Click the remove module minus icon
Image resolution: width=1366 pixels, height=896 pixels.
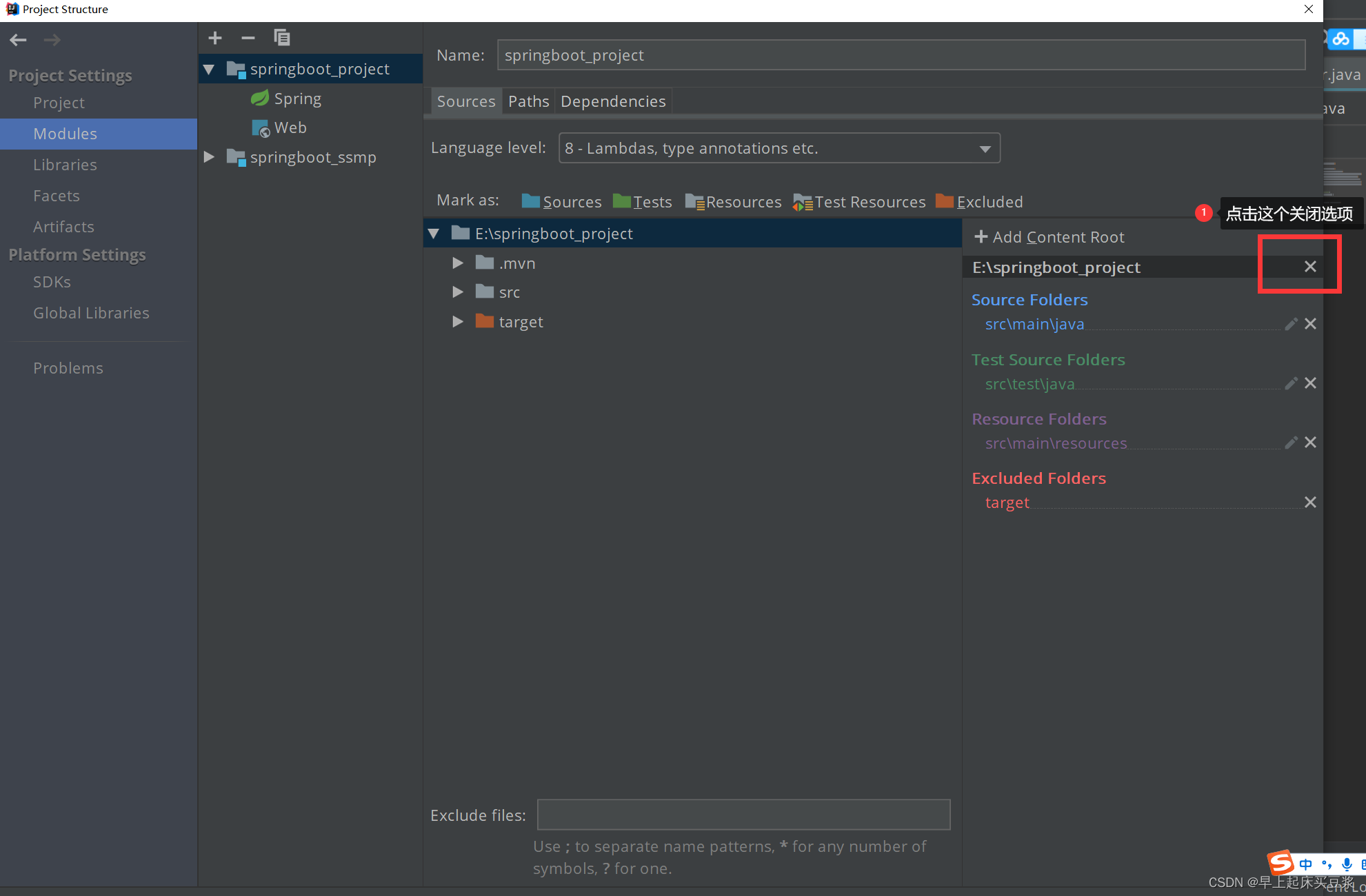[248, 38]
